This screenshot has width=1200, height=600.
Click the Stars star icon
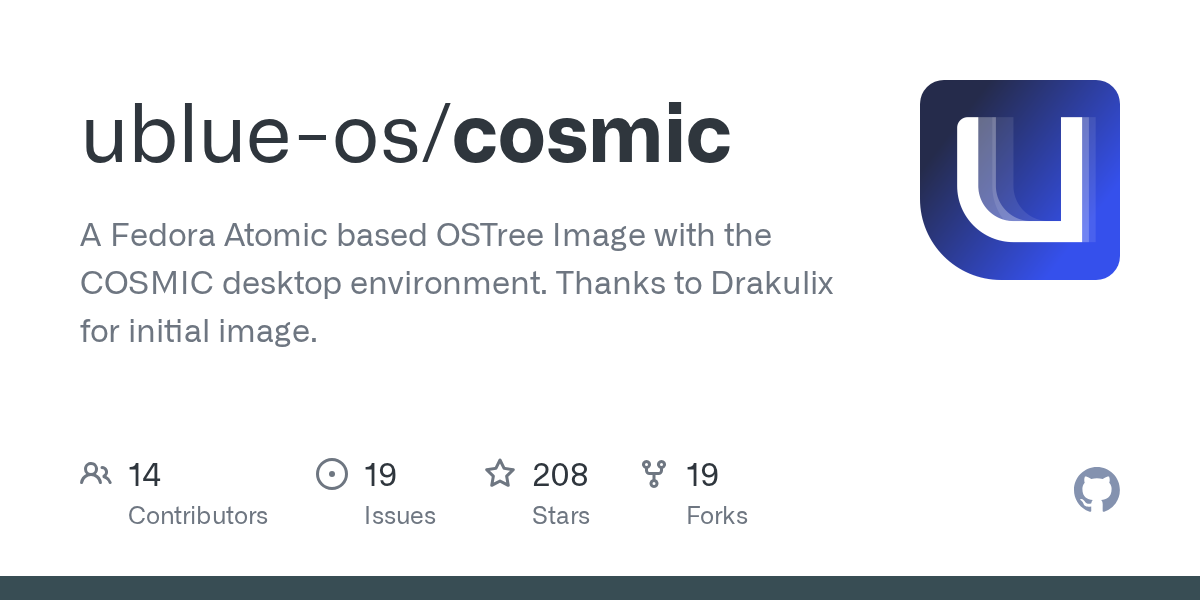point(500,474)
